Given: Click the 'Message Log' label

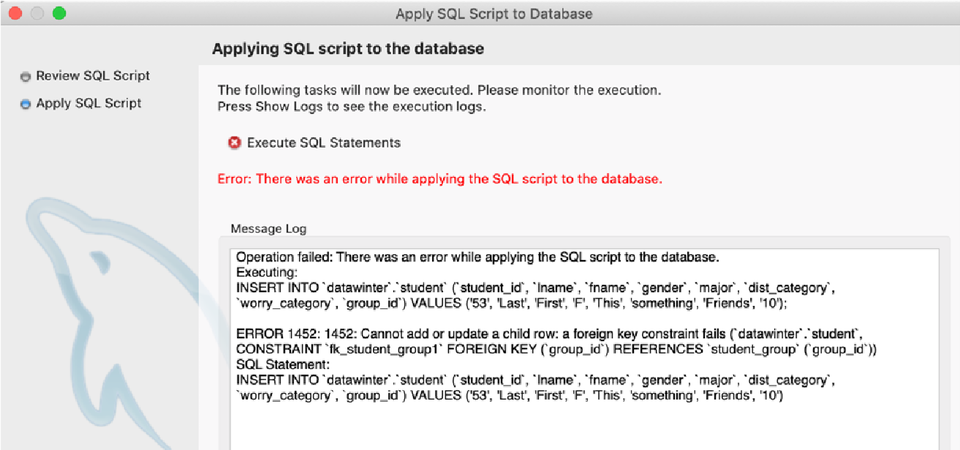Looking at the screenshot, I should click(269, 229).
